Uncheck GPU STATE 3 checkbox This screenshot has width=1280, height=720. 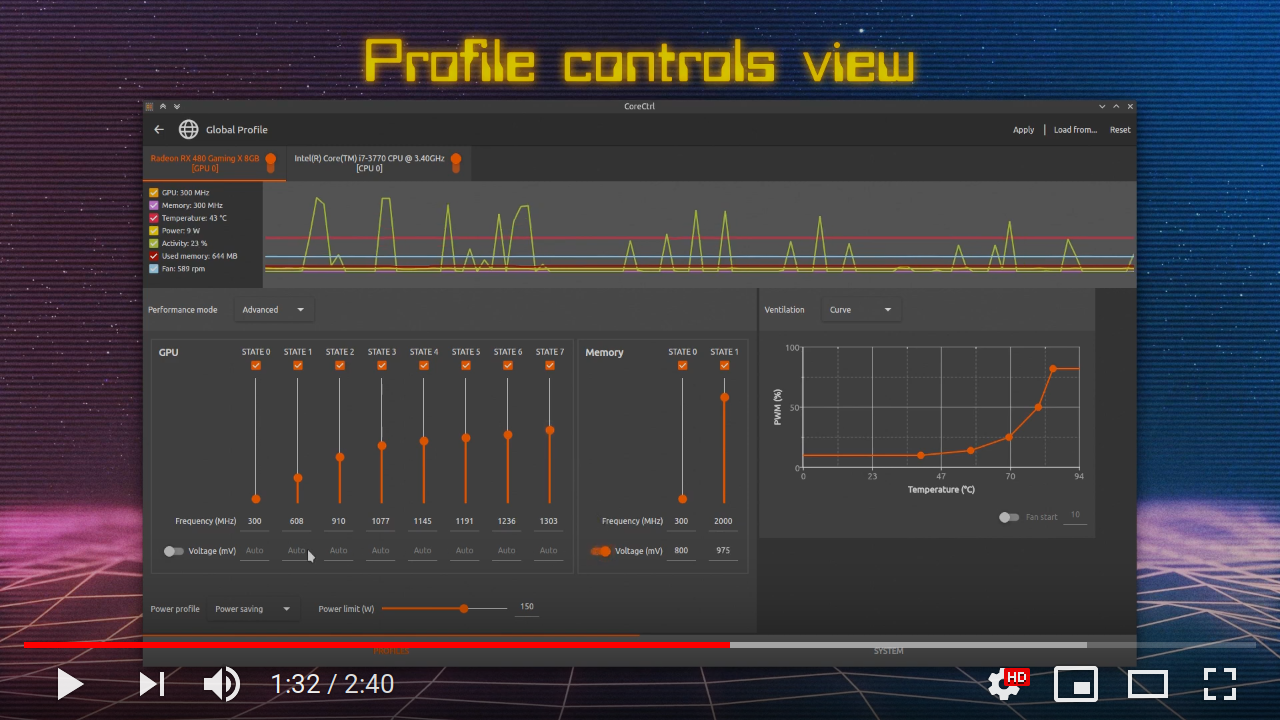[382, 366]
